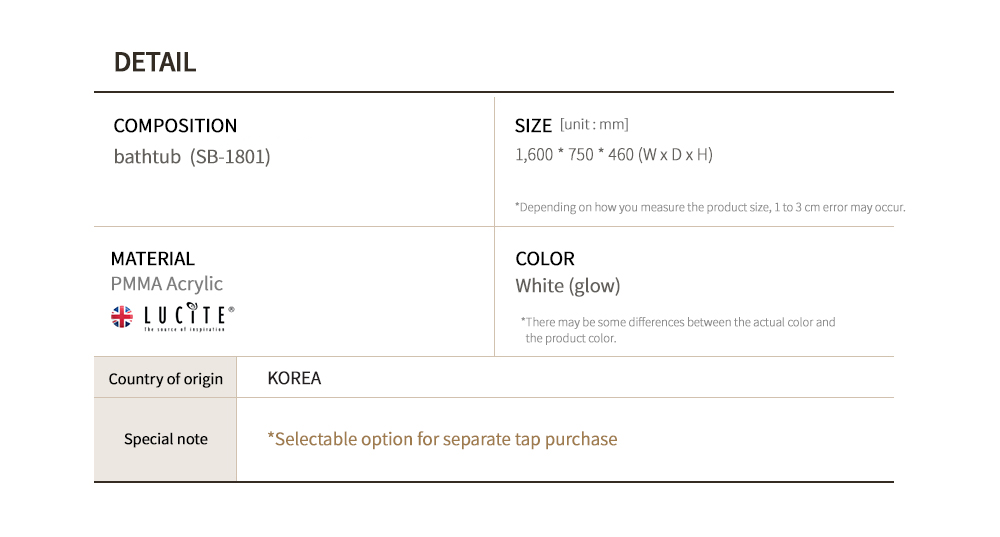
Task: Select the MATERIAL heading
Action: click(153, 259)
